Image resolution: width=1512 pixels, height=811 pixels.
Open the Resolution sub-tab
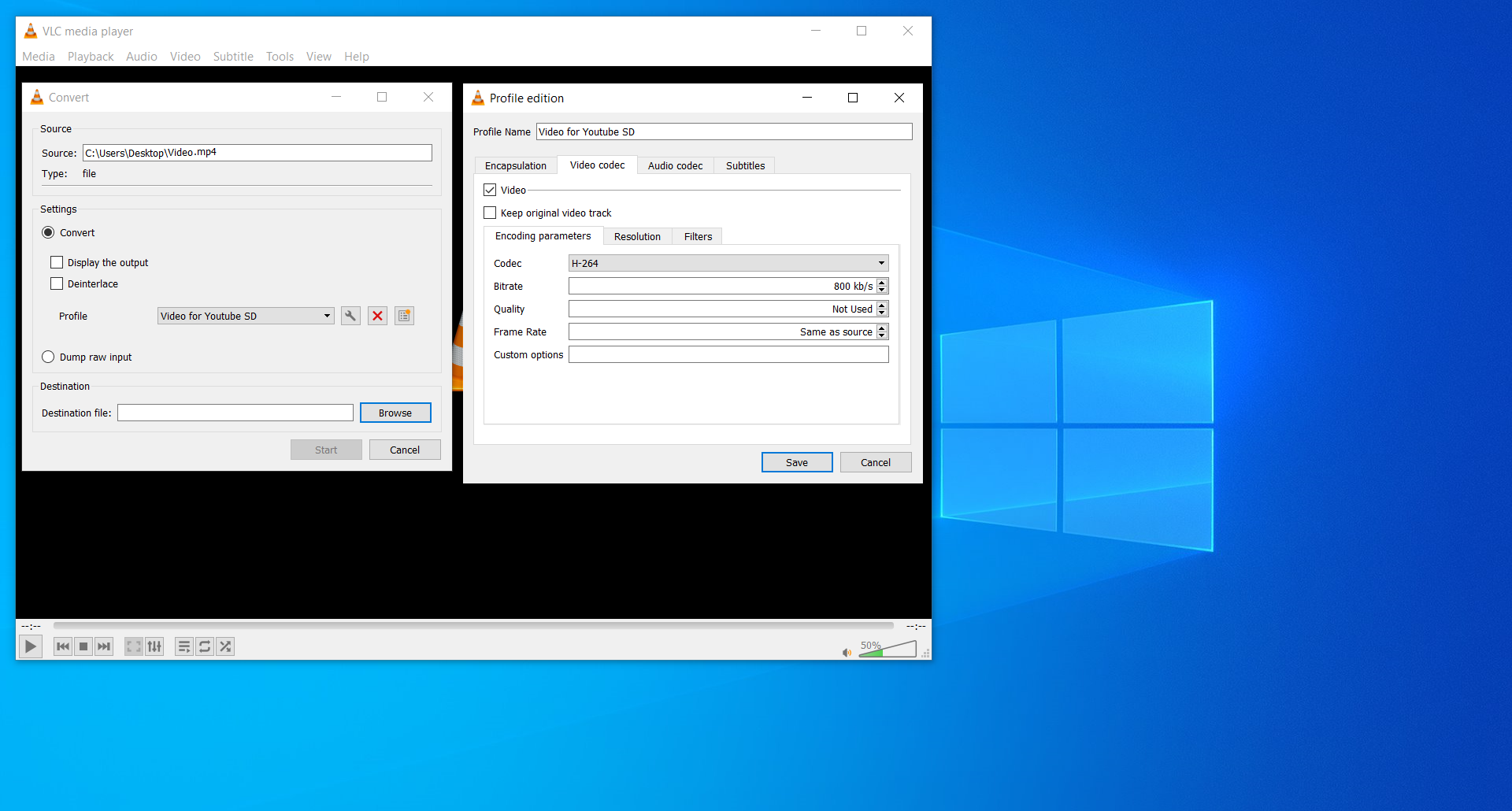coord(637,236)
